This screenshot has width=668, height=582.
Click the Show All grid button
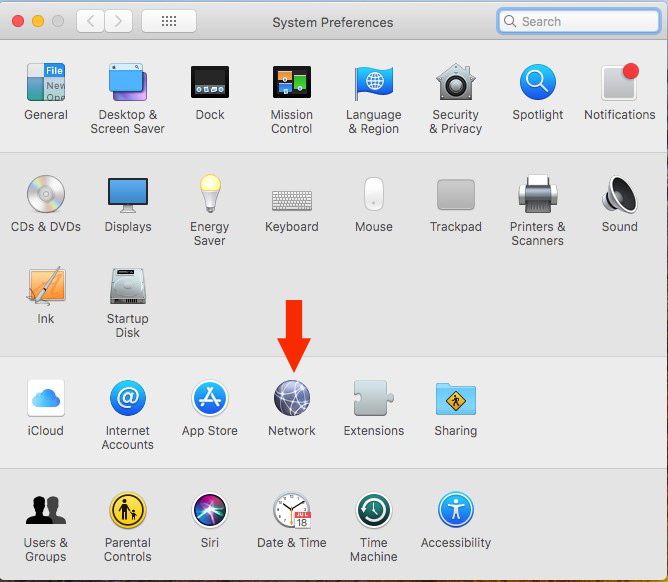click(169, 21)
